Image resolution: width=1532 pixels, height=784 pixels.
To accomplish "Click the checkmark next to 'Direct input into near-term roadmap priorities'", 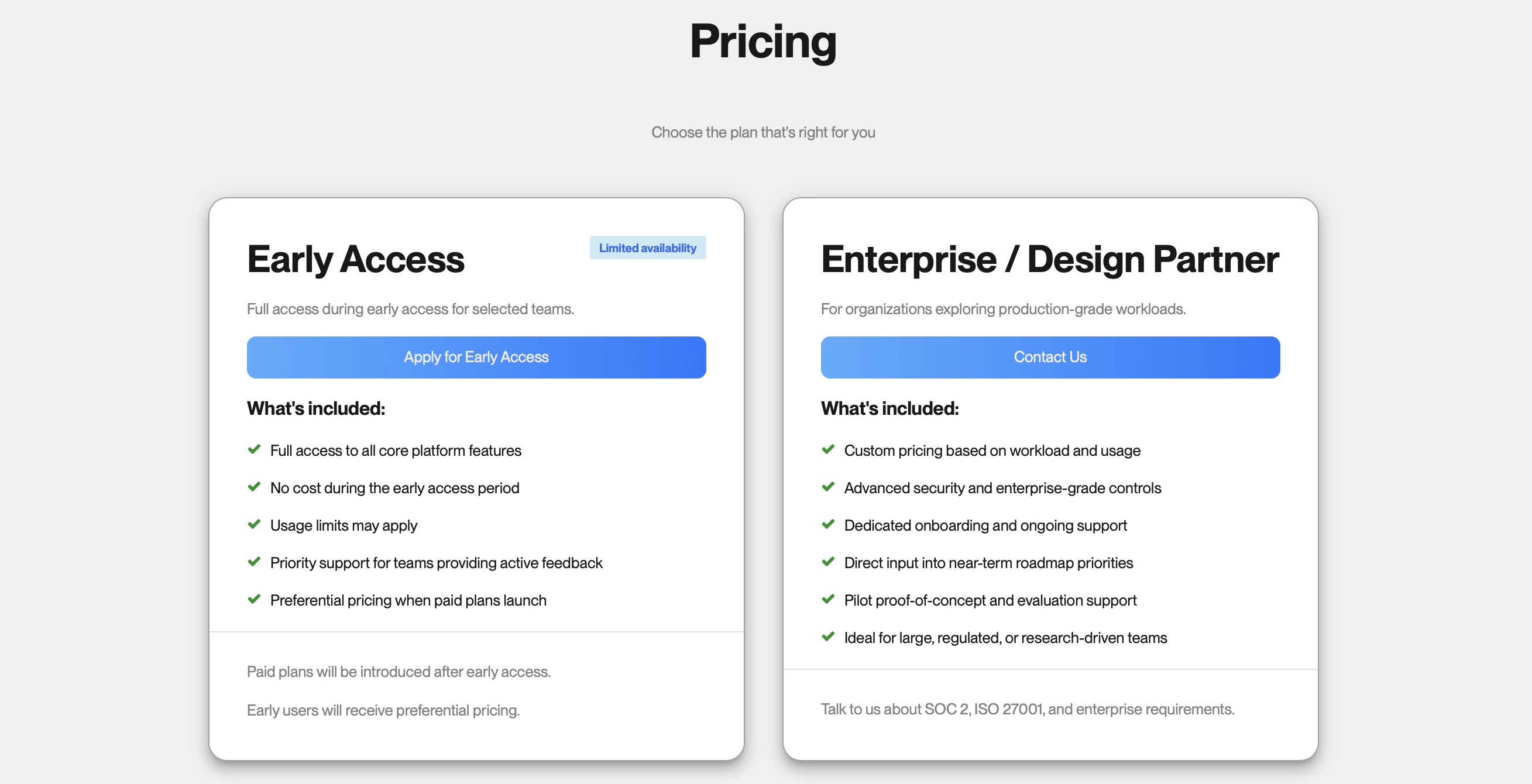I will point(828,562).
